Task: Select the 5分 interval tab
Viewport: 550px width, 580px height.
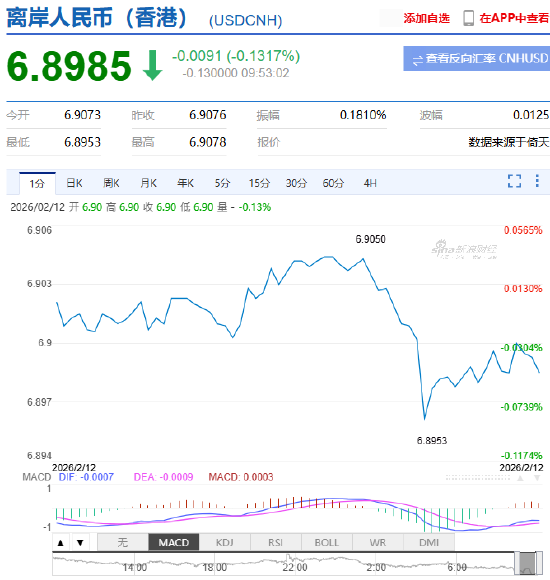Action: [222, 183]
